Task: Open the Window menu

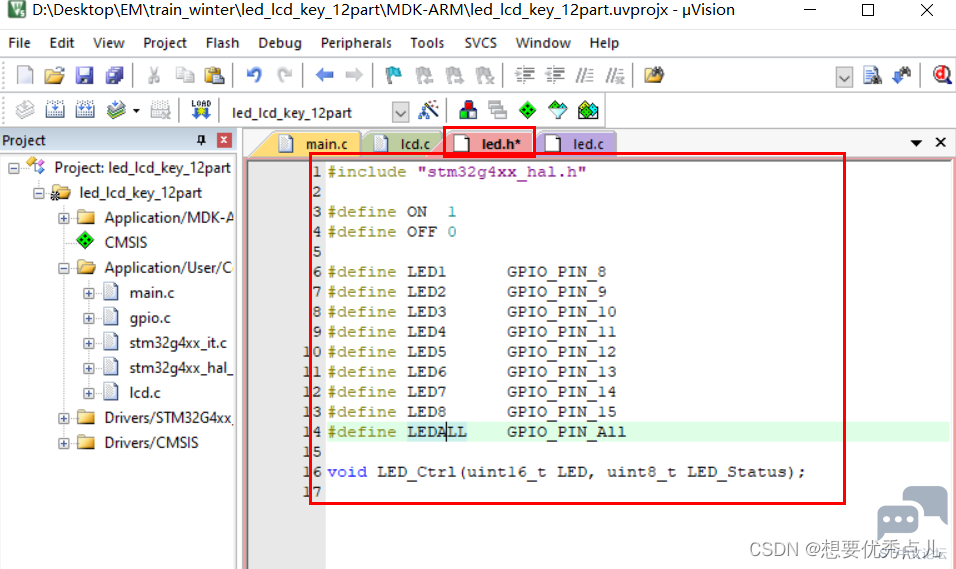Action: pyautogui.click(x=543, y=43)
